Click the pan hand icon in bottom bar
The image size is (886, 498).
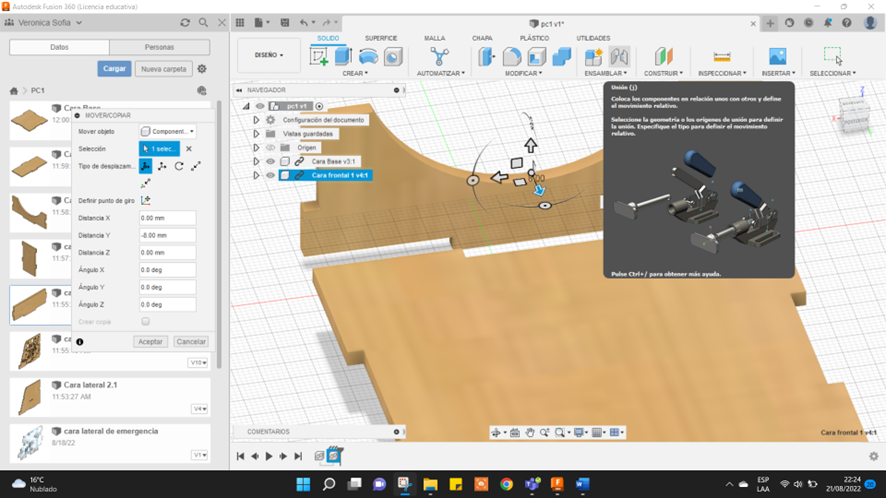529,432
